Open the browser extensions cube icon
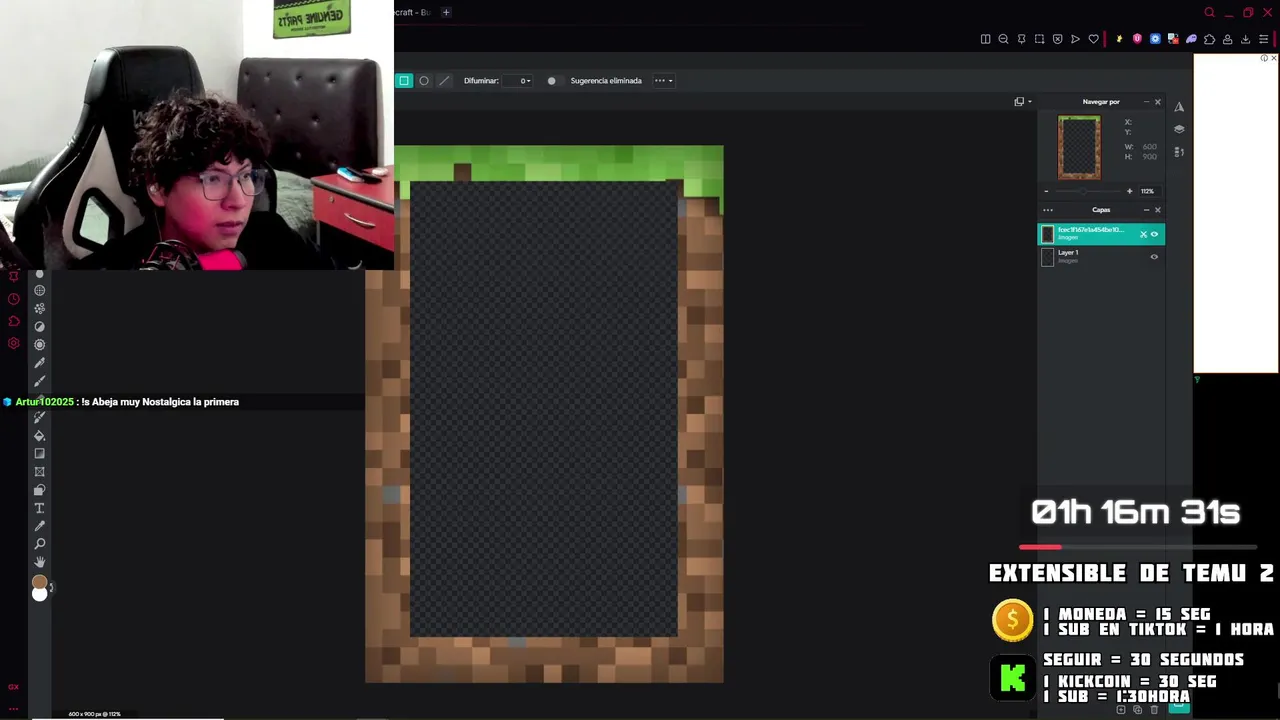 (x=1209, y=39)
